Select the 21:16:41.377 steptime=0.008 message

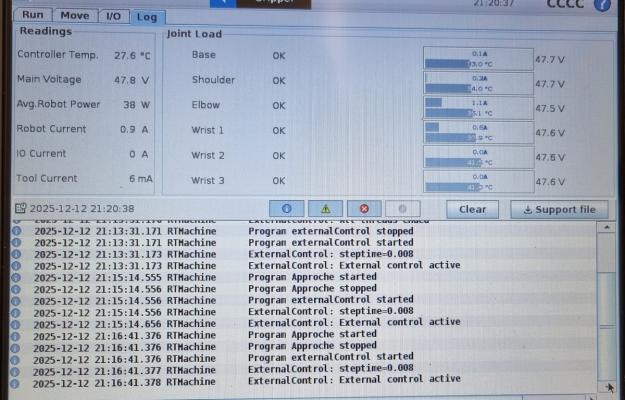point(331,368)
